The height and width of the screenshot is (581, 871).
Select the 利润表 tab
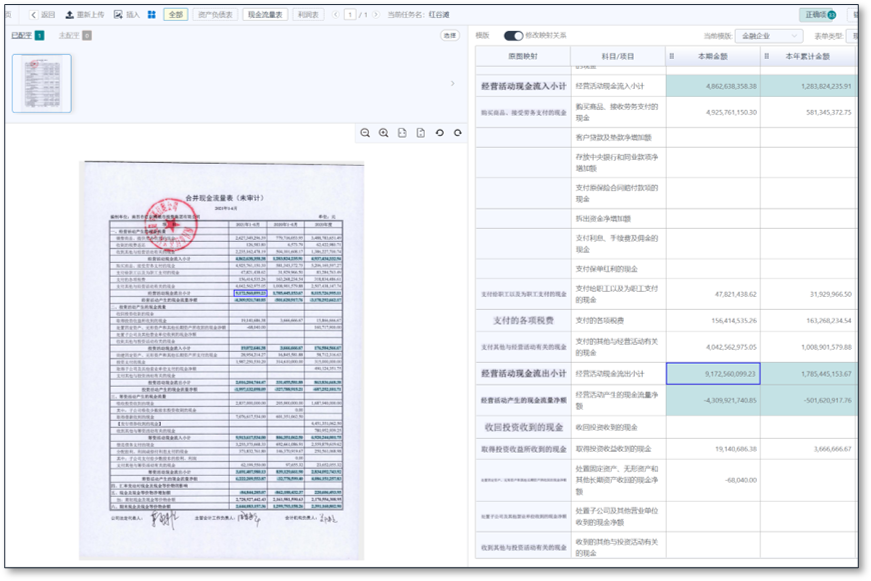(x=309, y=15)
